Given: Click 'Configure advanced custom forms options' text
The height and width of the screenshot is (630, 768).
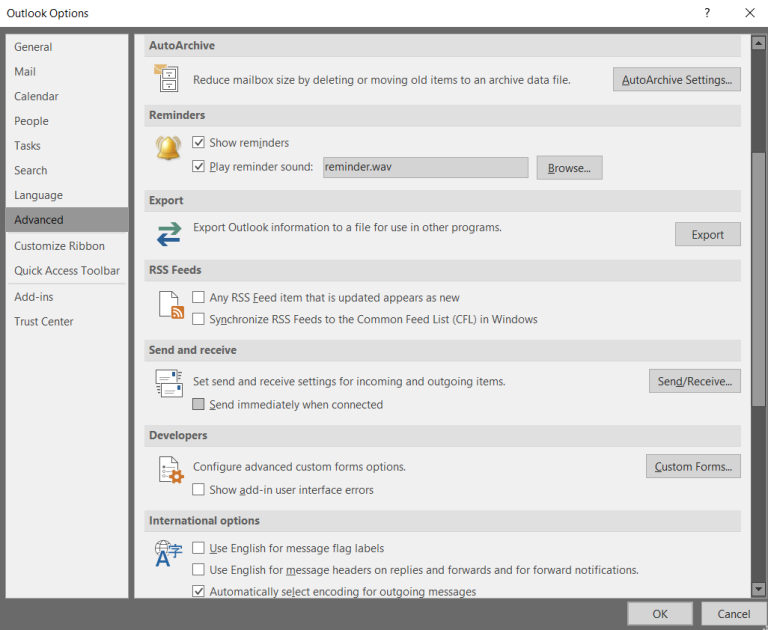Looking at the screenshot, I should (299, 466).
